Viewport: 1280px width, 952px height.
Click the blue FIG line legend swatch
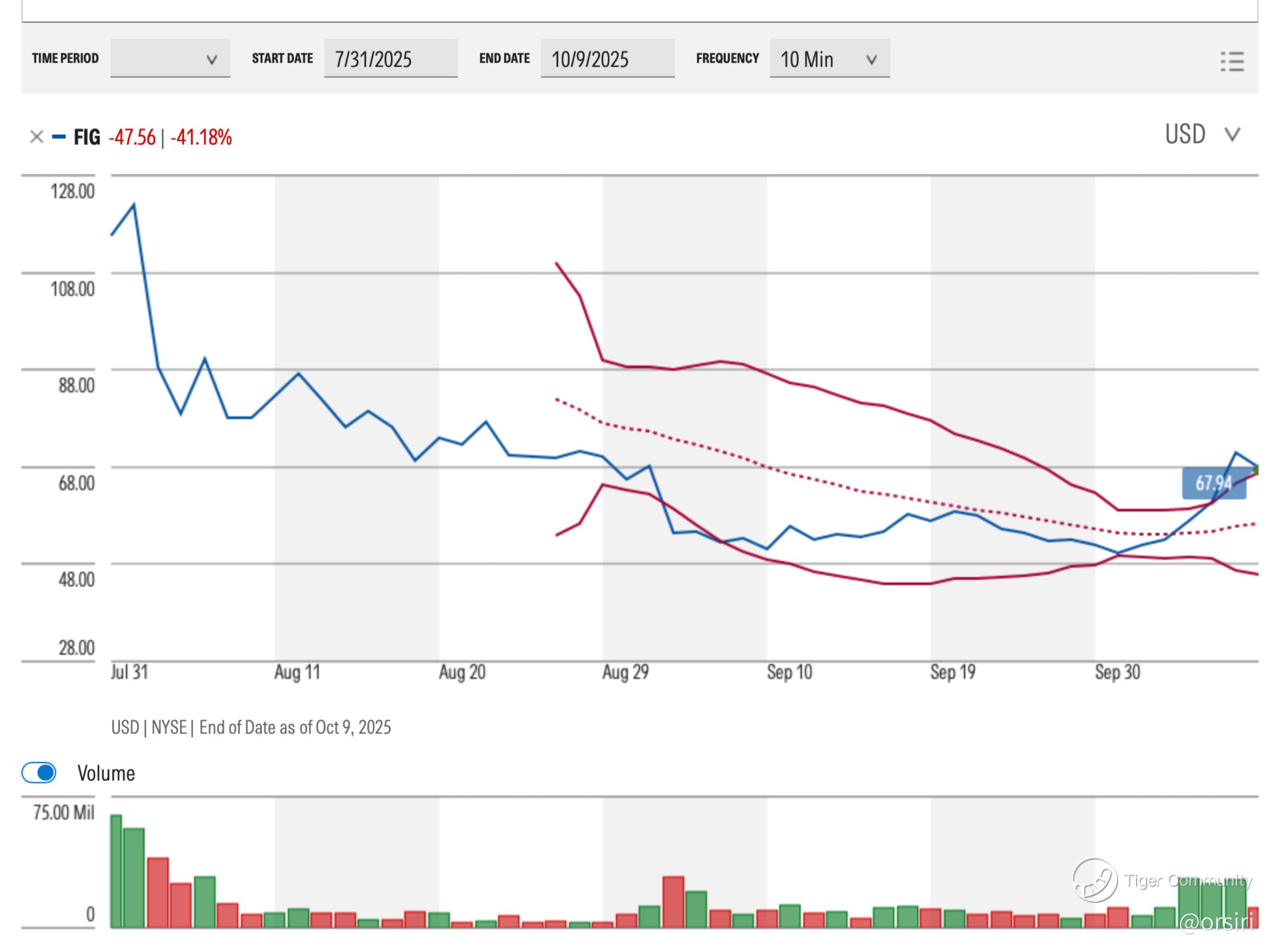click(x=59, y=137)
